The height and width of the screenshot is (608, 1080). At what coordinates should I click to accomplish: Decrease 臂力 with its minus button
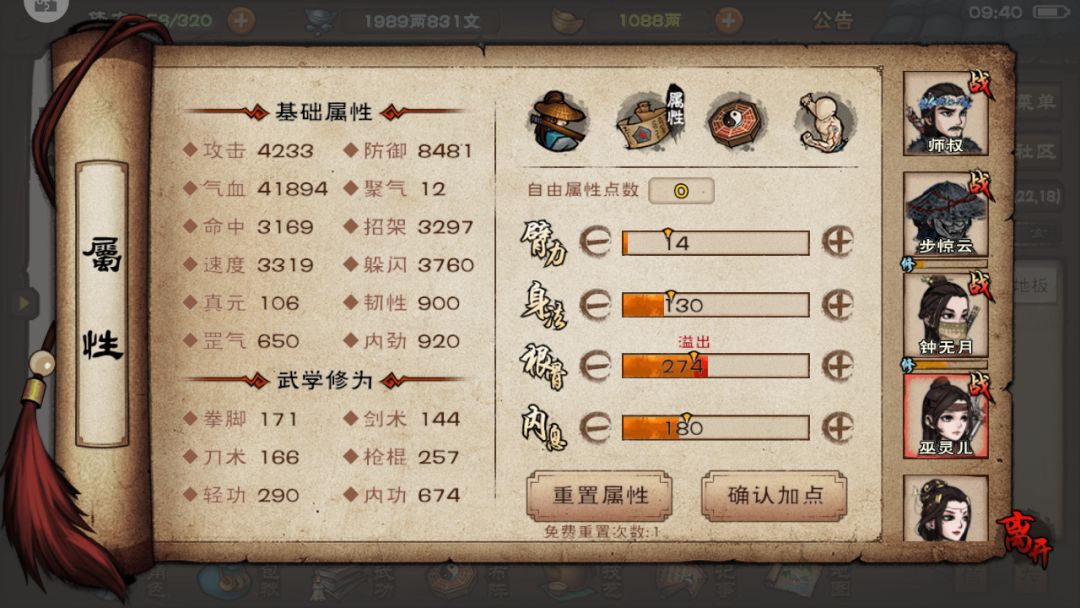click(595, 242)
